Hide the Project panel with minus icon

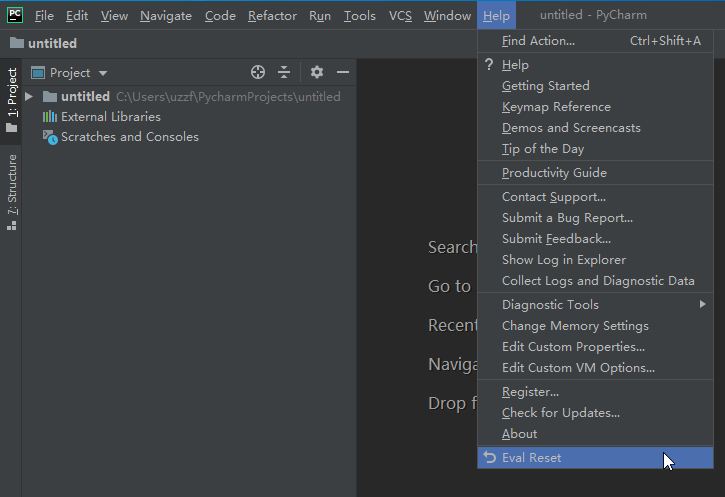tap(343, 72)
